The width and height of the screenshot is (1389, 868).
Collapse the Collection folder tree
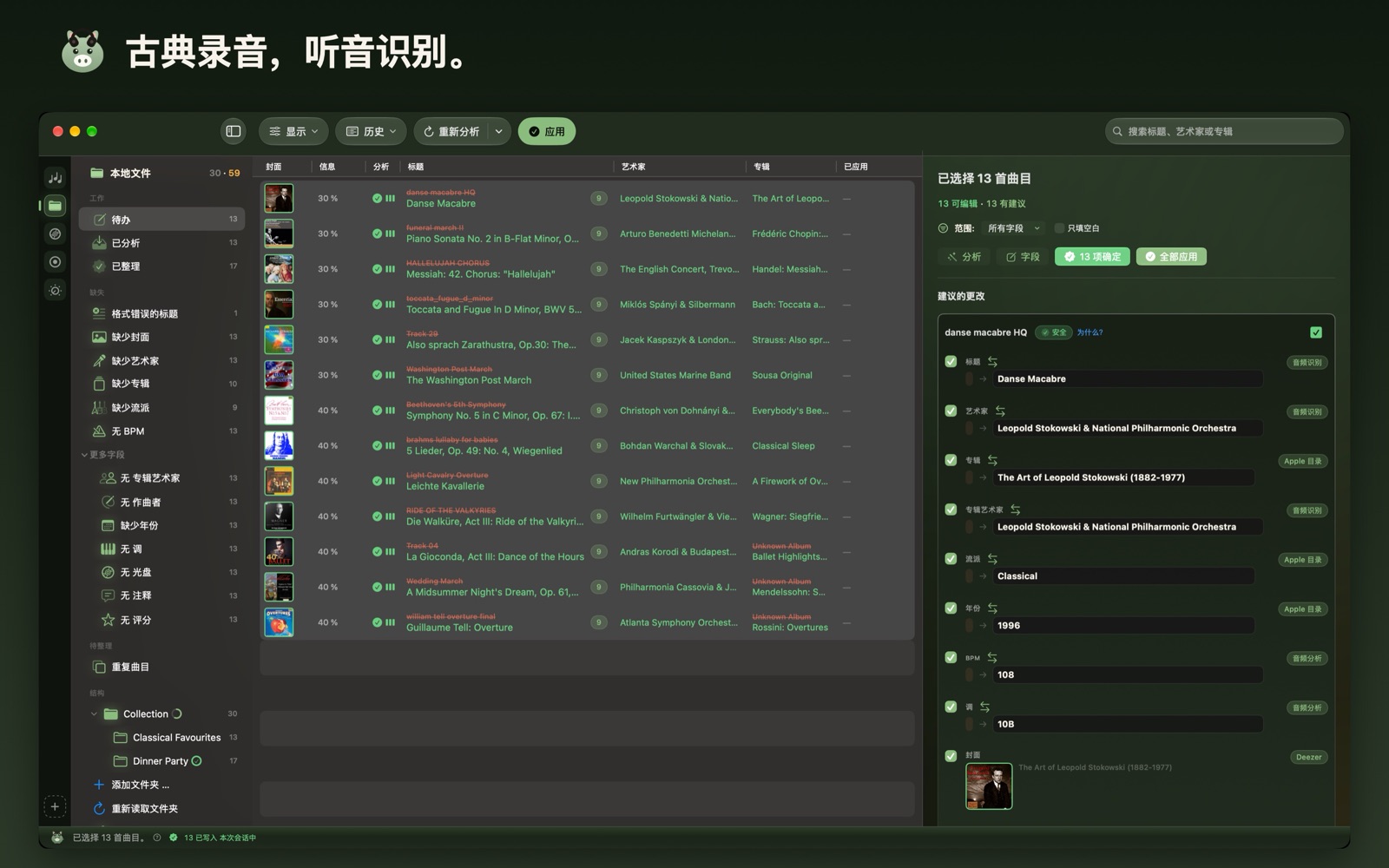pos(94,714)
